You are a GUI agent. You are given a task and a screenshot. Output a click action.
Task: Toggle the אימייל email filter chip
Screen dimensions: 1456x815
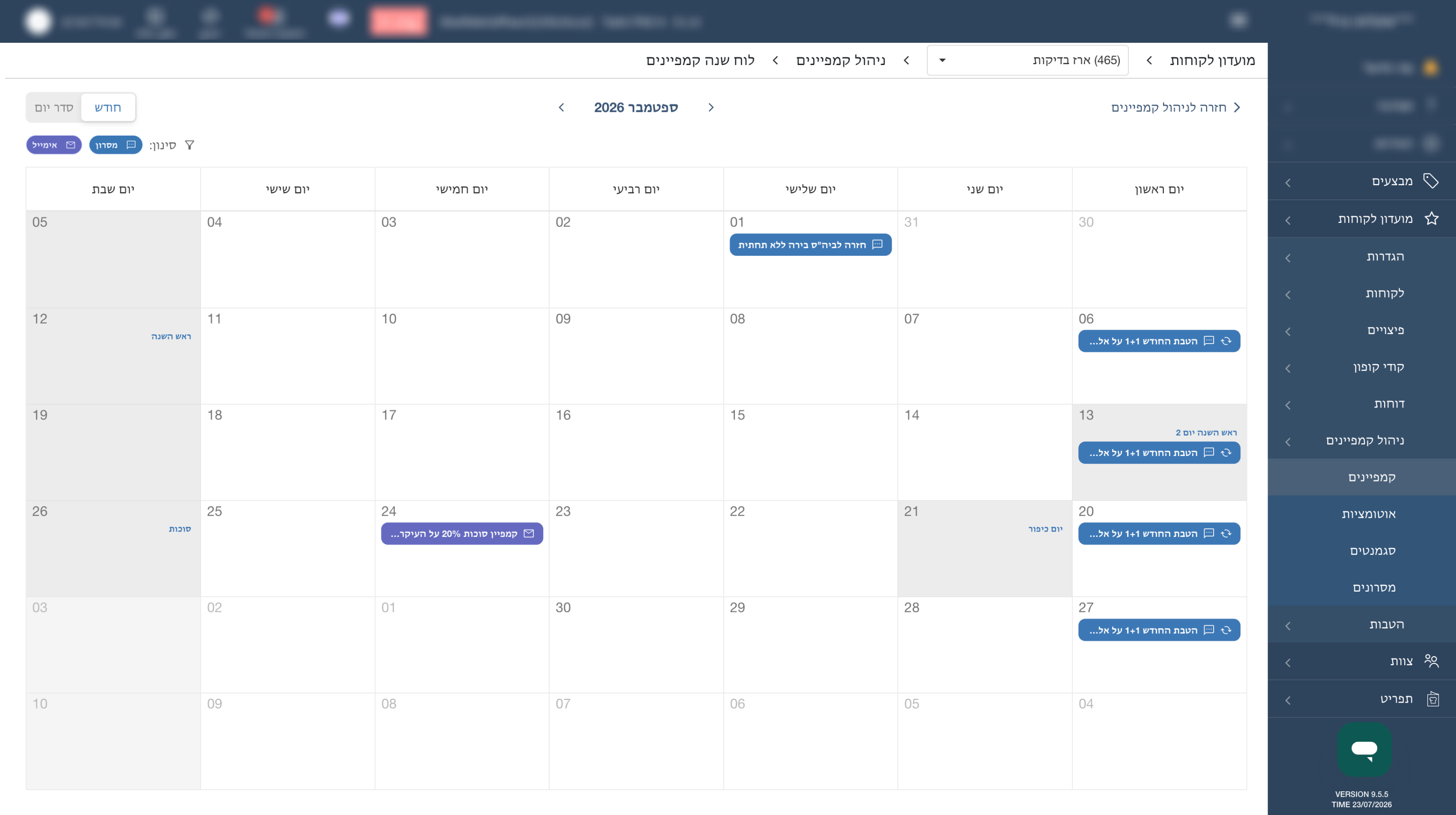[x=54, y=145]
